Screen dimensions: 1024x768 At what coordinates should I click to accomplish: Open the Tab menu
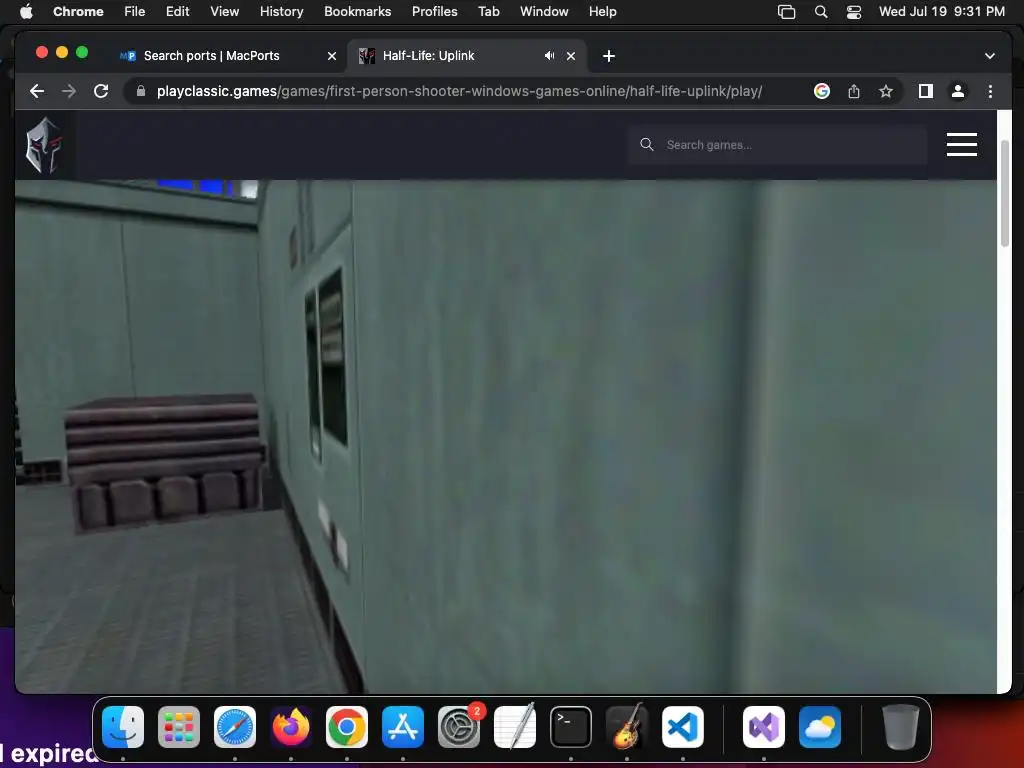(488, 11)
